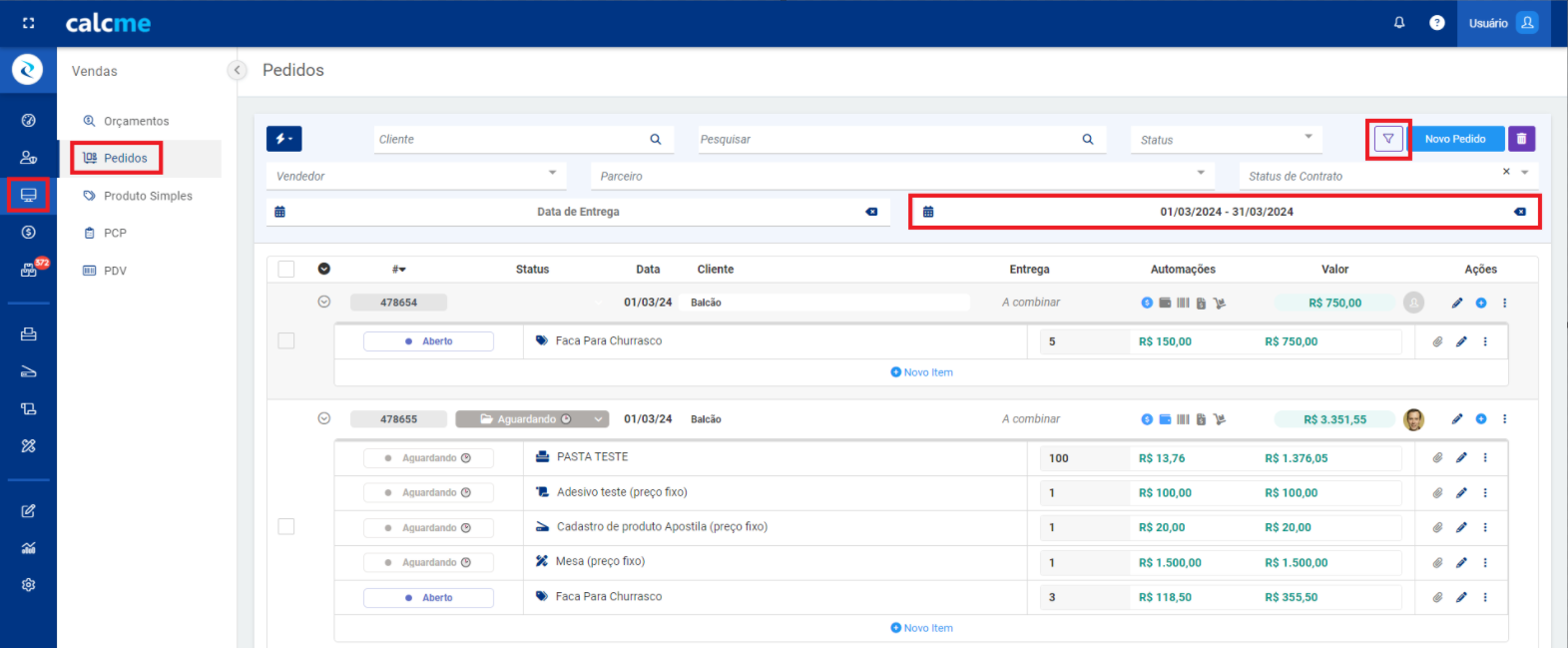Go to PDV menu item
This screenshot has width=1568, height=648.
tap(115, 271)
